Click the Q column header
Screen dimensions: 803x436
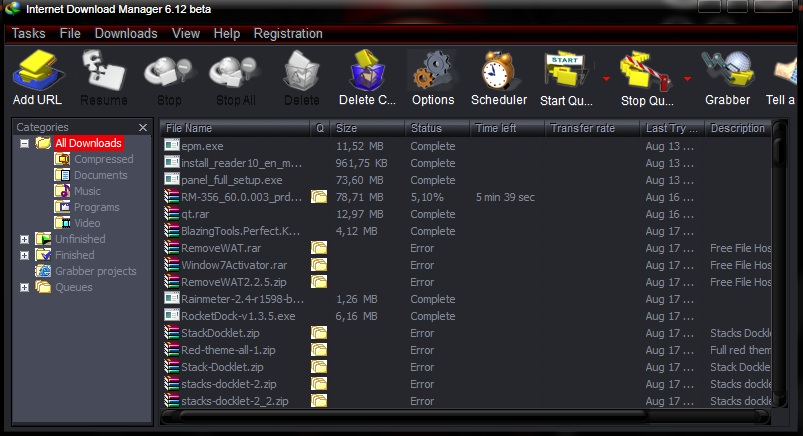point(320,128)
